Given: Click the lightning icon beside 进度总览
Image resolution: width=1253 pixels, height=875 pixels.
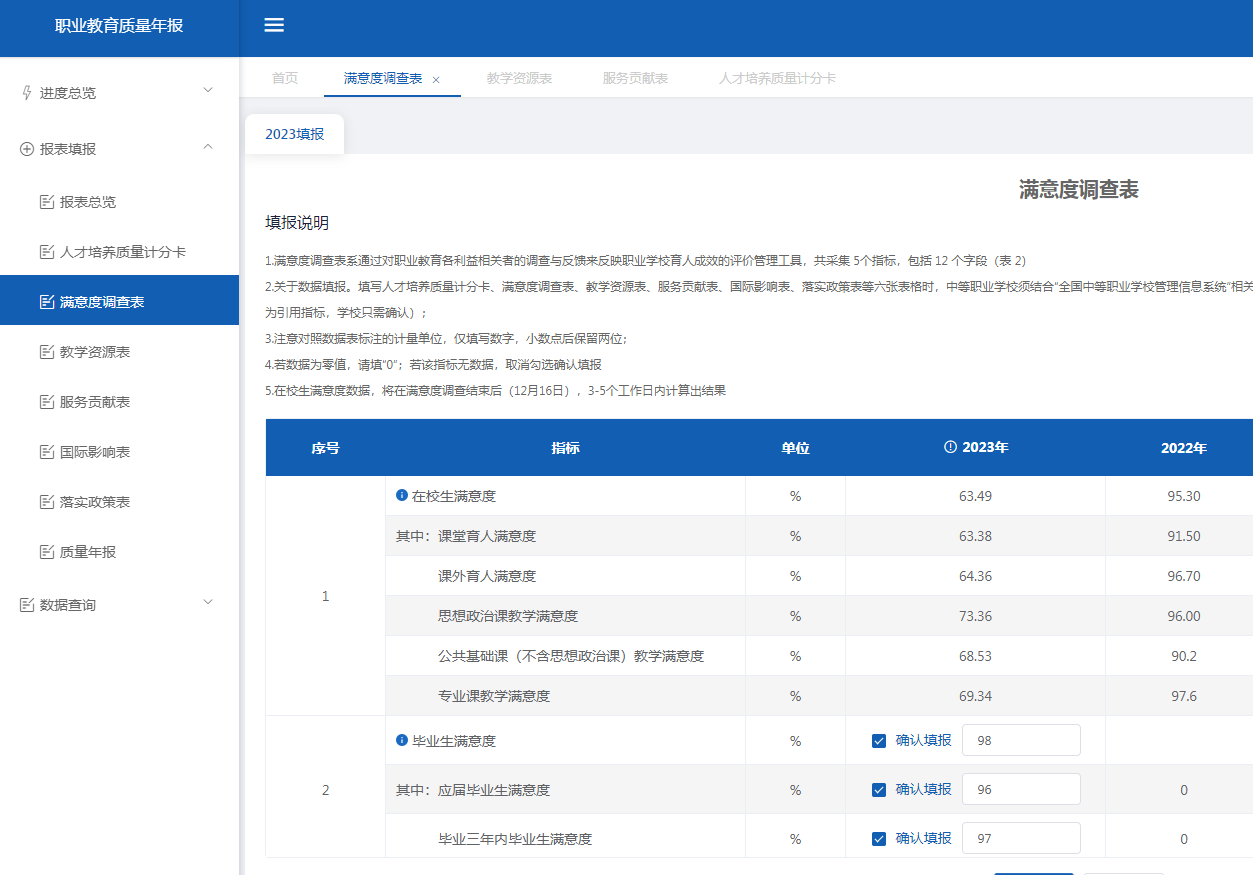Looking at the screenshot, I should pos(27,93).
